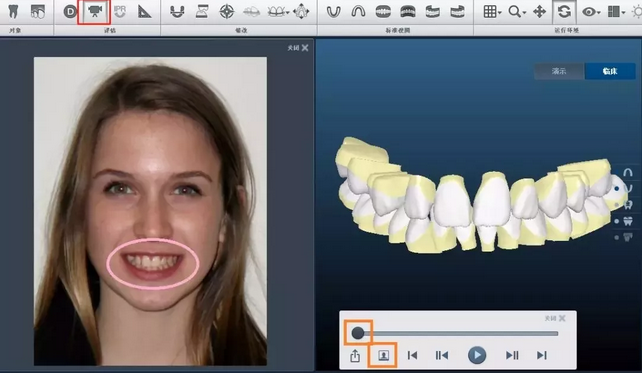Screen dimensions: 643x374
Task: Close the photo panel with 关闭
Action: coord(298,48)
